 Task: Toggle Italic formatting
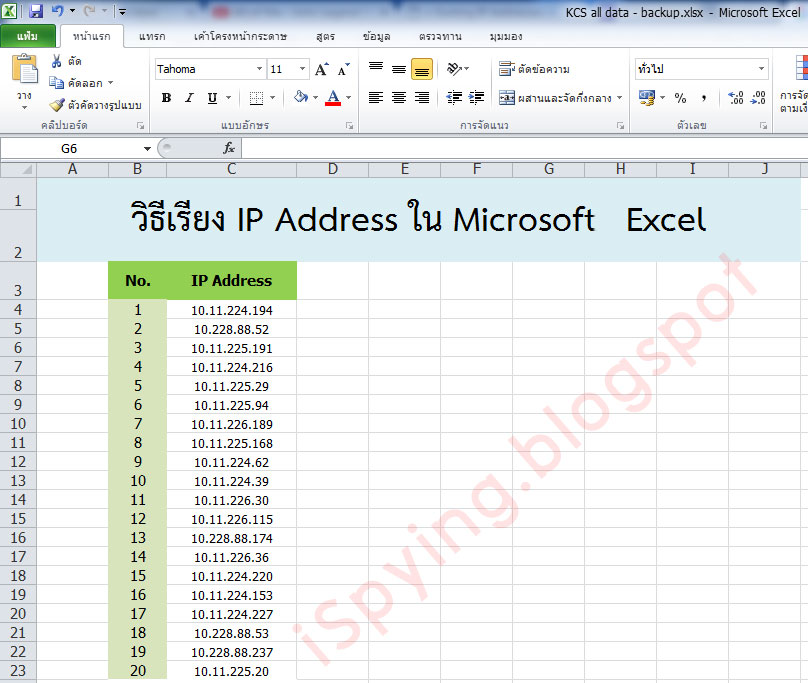(x=187, y=97)
